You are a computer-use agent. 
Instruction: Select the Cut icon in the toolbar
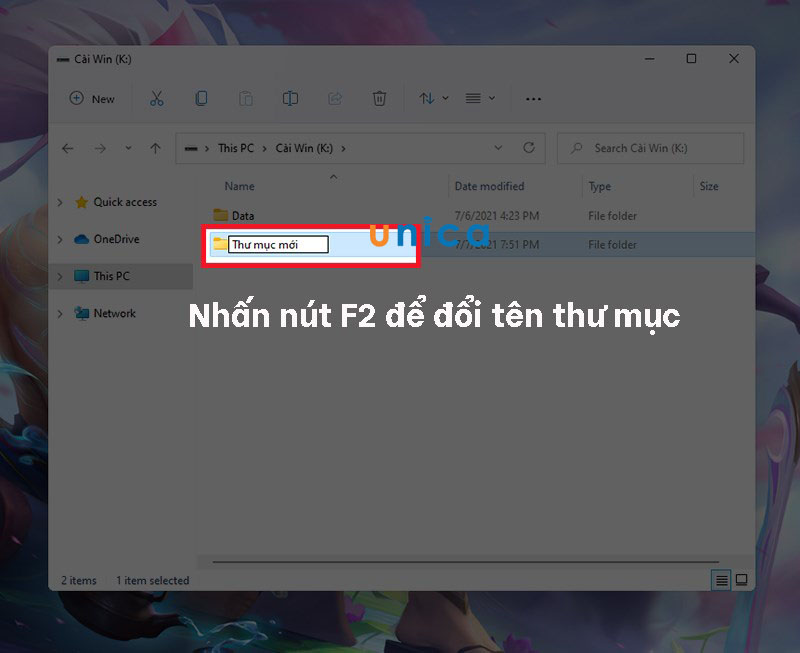coord(157,98)
